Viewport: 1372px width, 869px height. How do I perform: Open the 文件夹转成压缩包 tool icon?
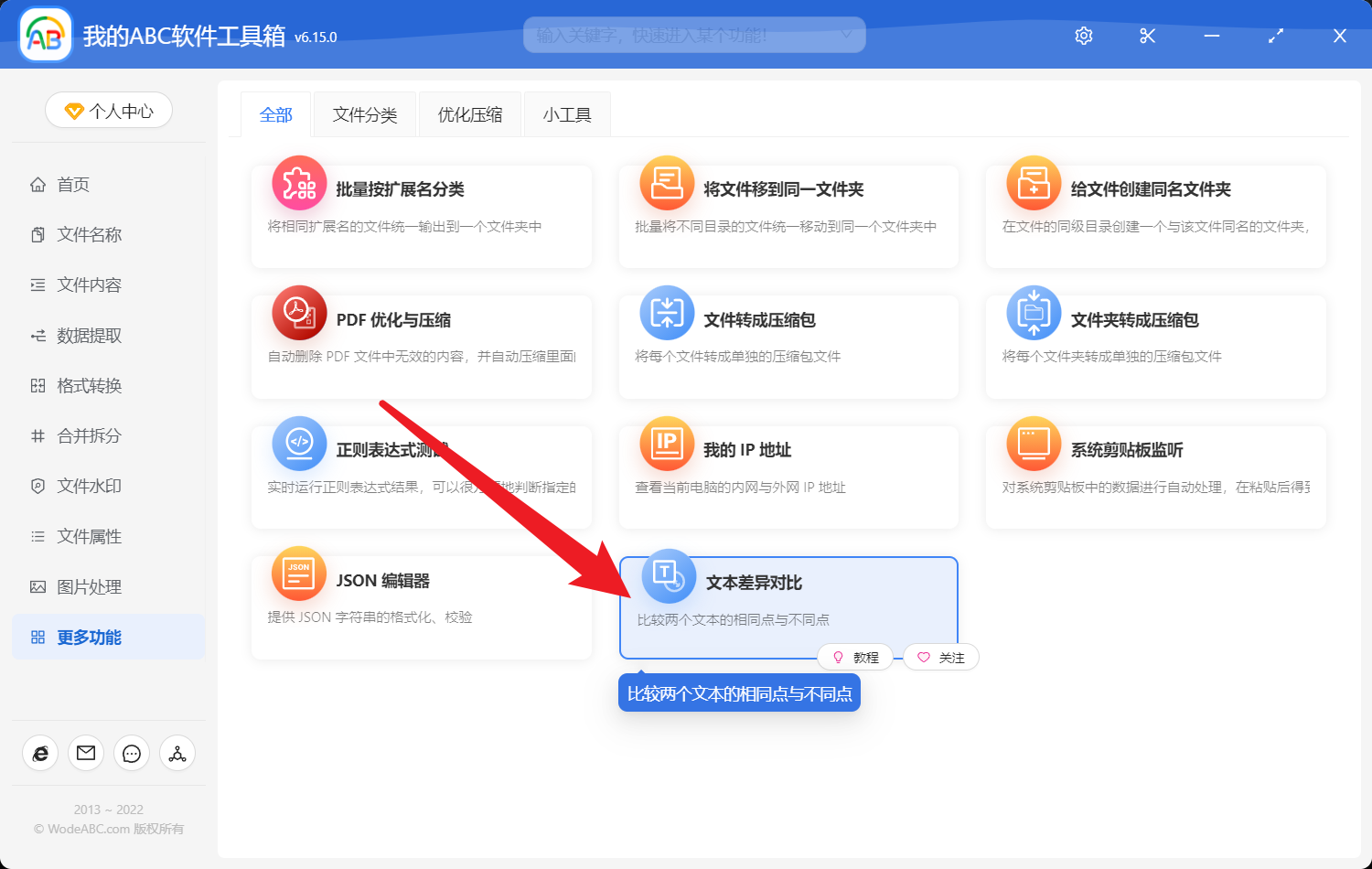(x=1033, y=313)
